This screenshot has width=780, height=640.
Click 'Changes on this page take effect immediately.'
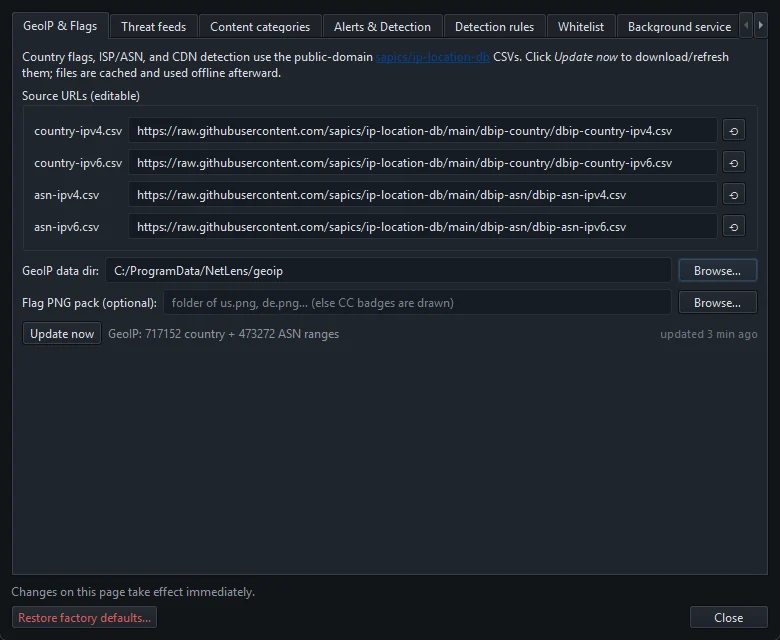click(x=133, y=592)
